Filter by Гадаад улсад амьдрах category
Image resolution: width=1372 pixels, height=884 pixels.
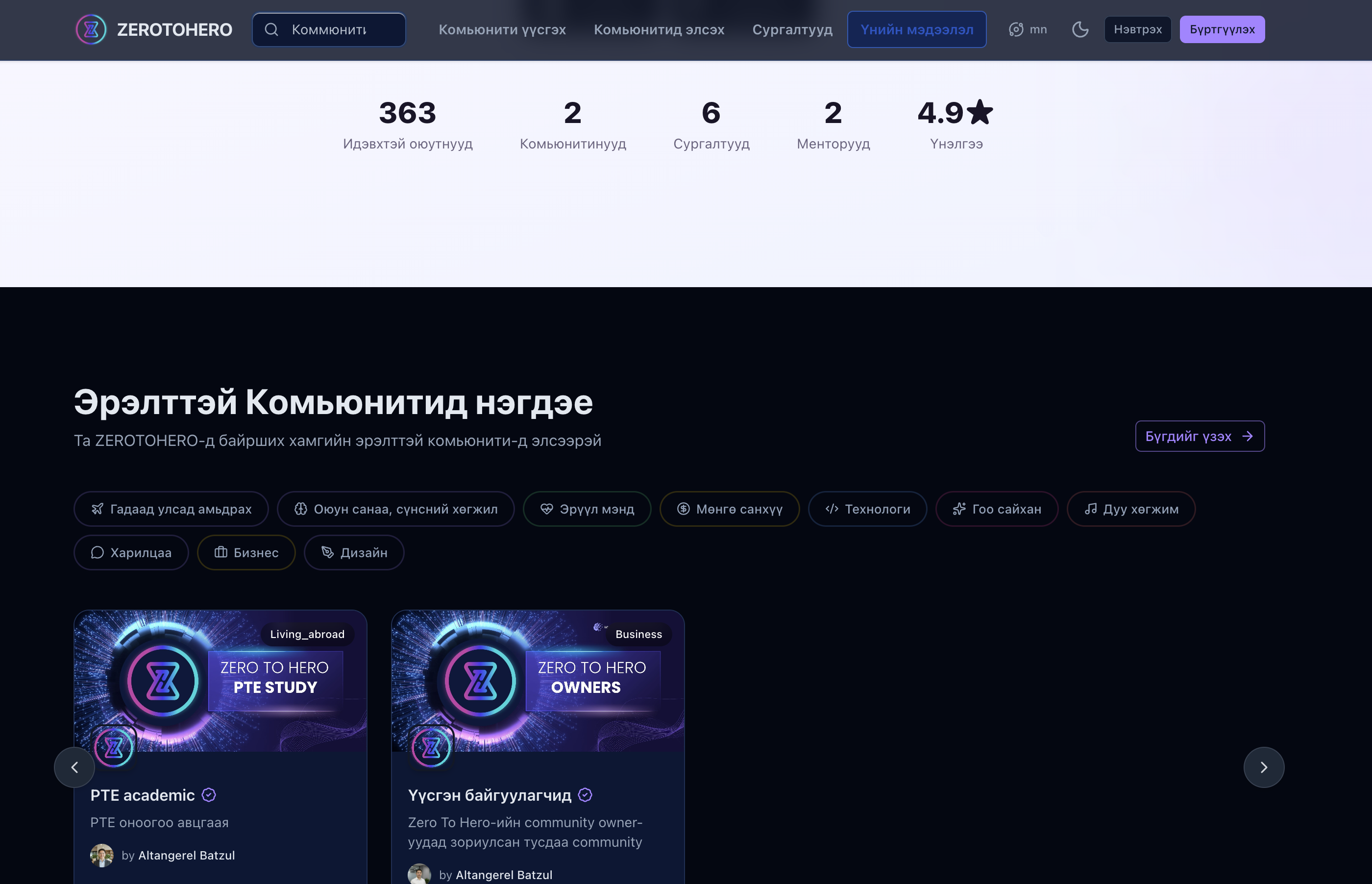[x=171, y=509]
